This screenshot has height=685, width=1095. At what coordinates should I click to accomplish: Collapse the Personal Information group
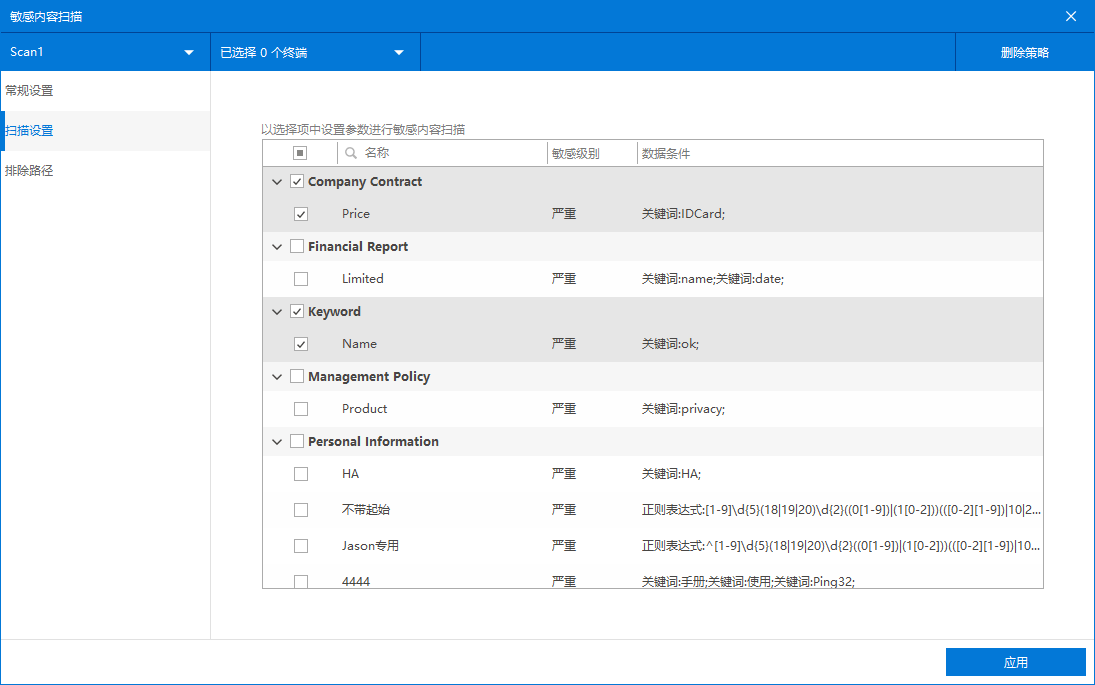coord(277,442)
